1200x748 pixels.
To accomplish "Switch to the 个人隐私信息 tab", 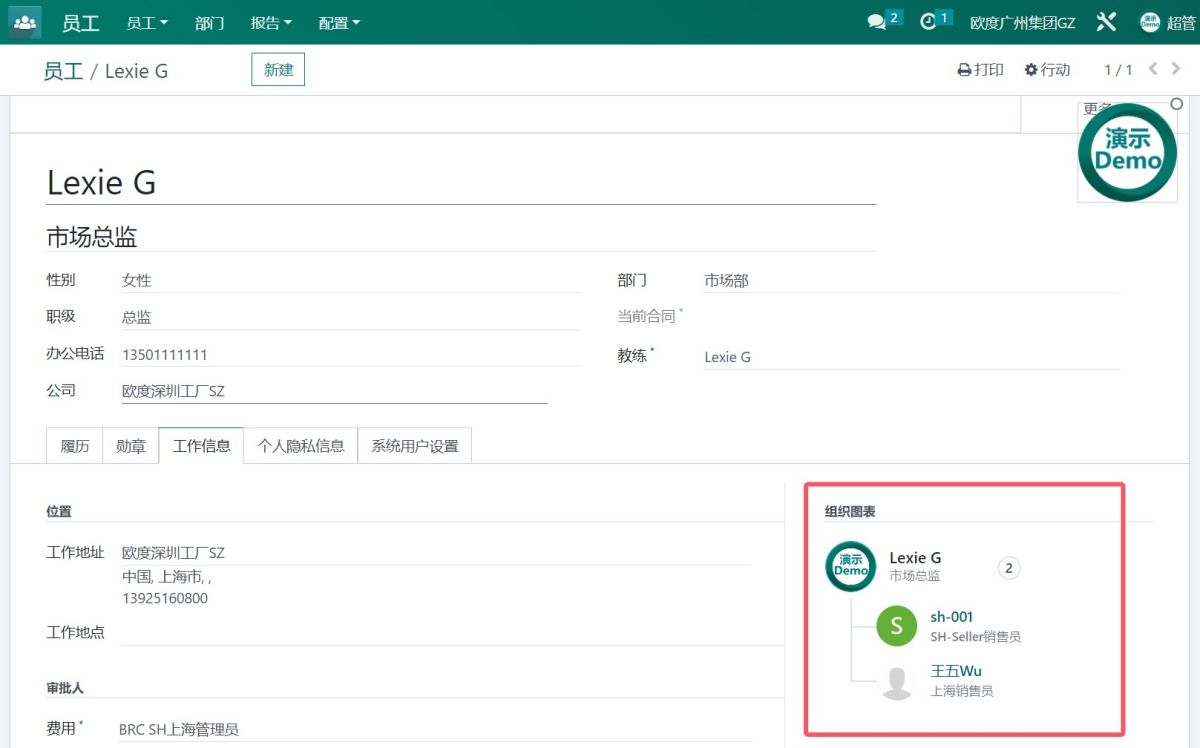I will [301, 446].
